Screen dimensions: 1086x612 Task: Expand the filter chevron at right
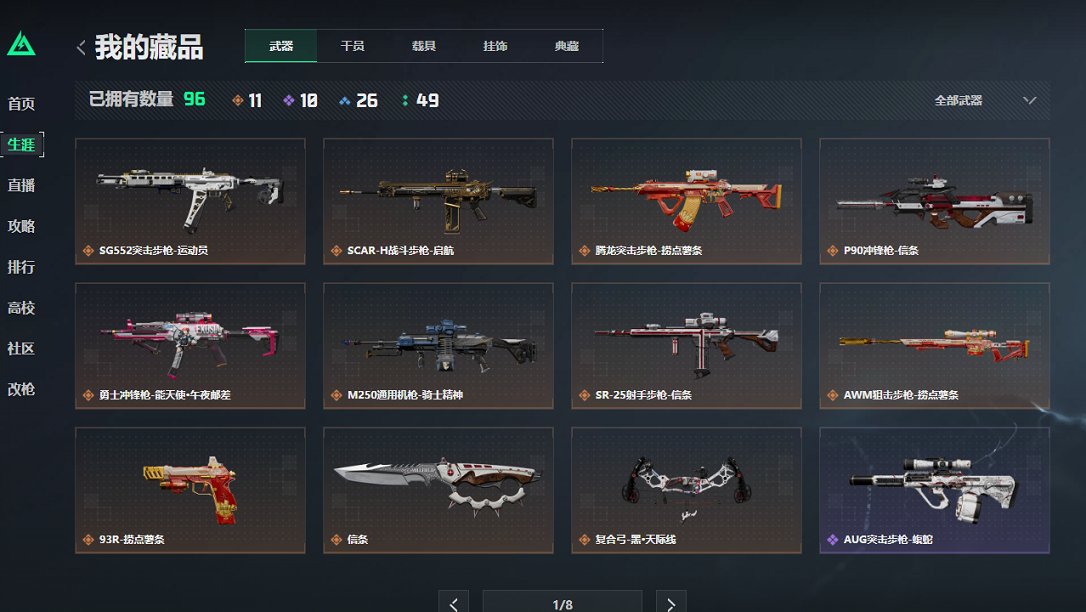coord(1030,100)
